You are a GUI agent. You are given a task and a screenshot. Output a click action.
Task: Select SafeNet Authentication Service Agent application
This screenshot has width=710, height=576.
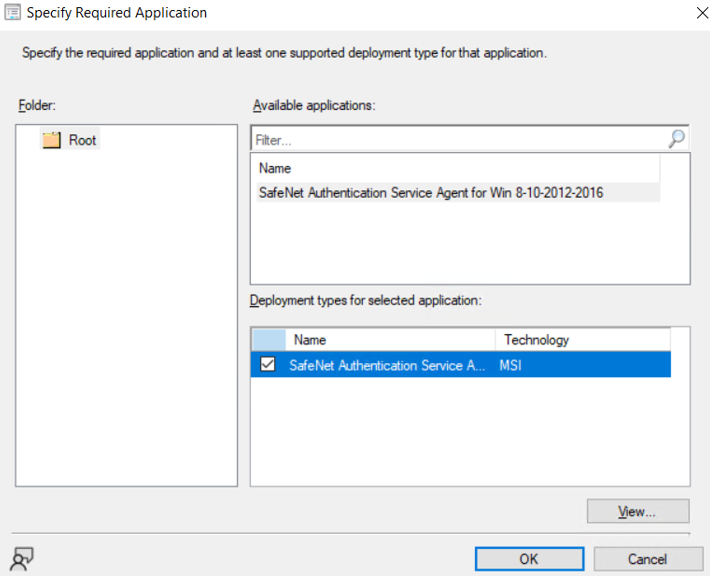coord(458,192)
